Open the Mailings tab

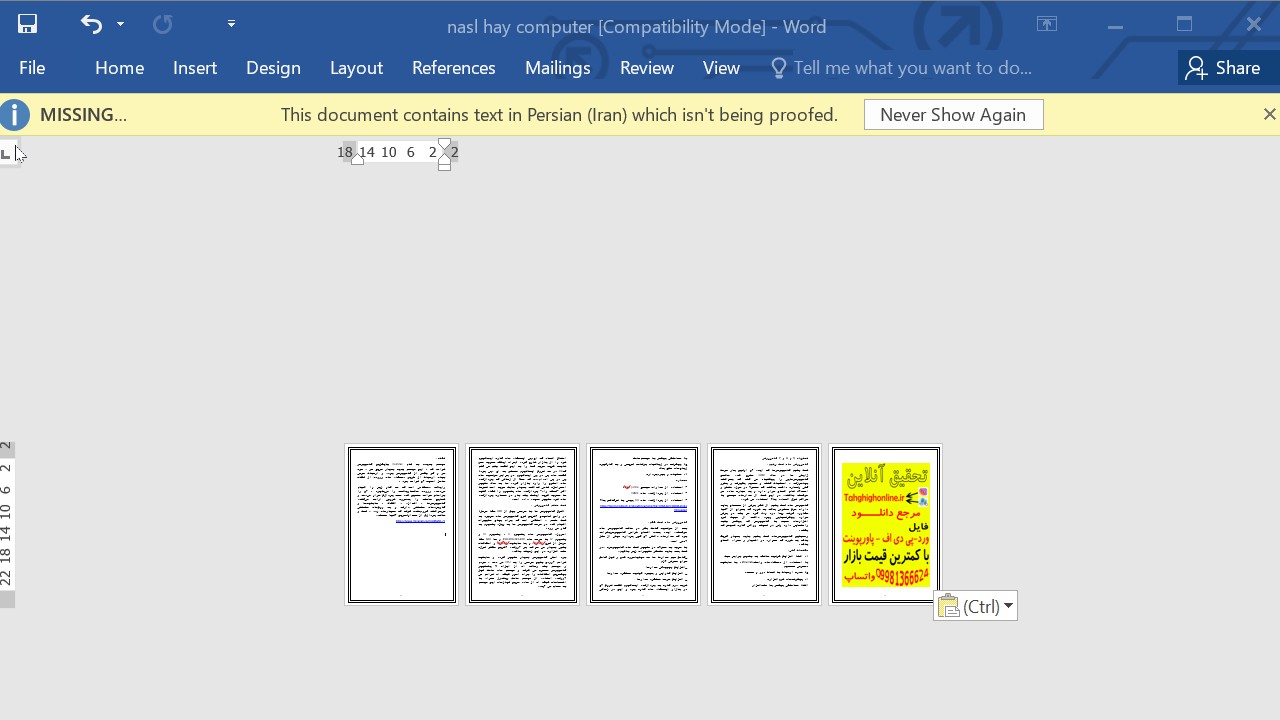pyautogui.click(x=557, y=68)
